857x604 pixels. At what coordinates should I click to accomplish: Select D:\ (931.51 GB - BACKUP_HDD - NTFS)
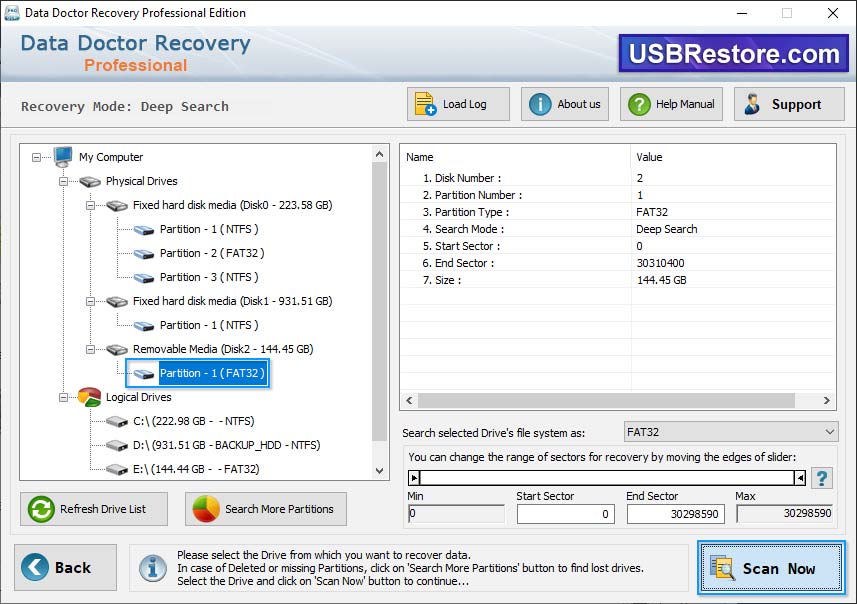click(x=226, y=445)
